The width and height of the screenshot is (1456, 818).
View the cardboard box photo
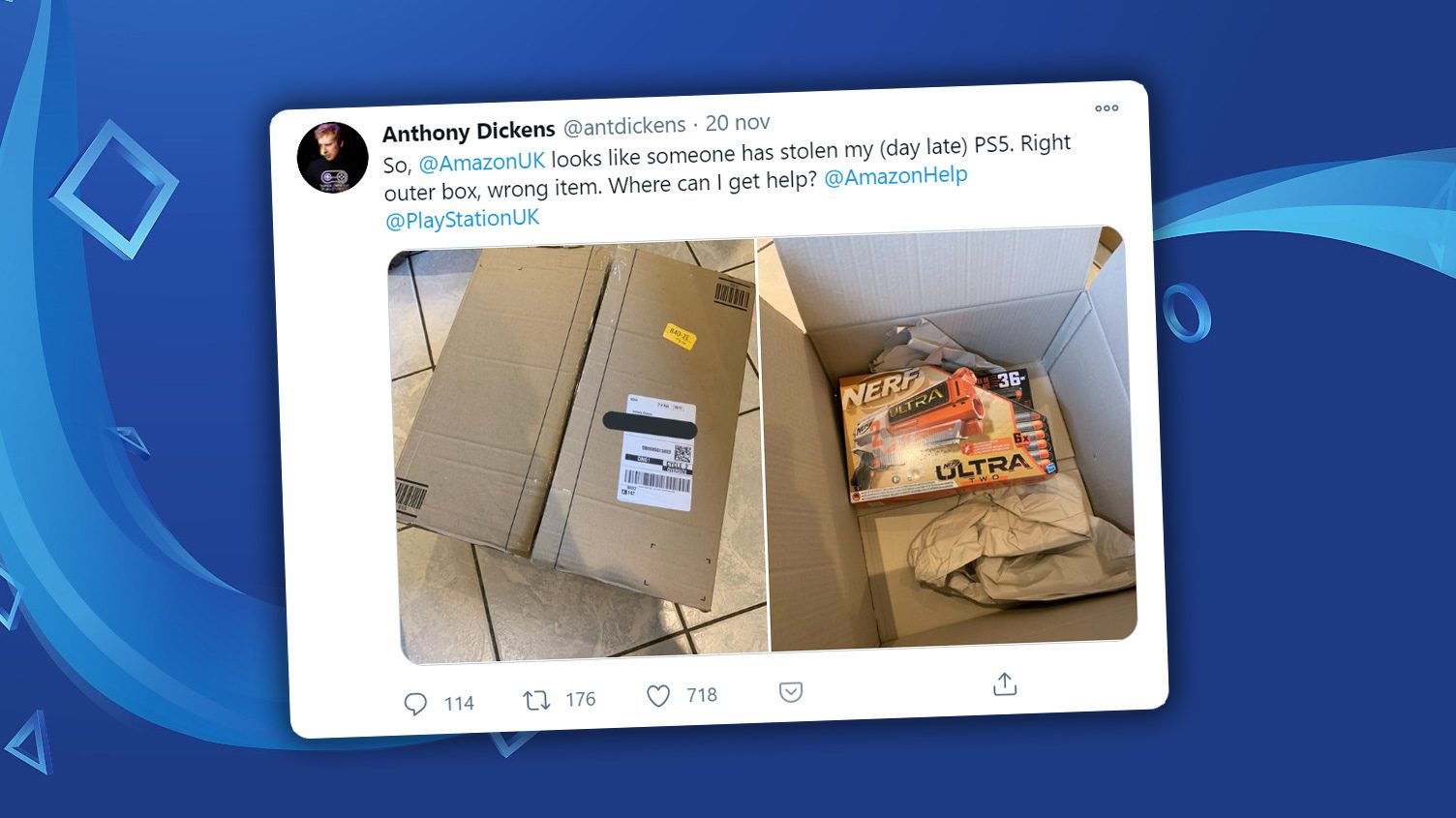[577, 451]
